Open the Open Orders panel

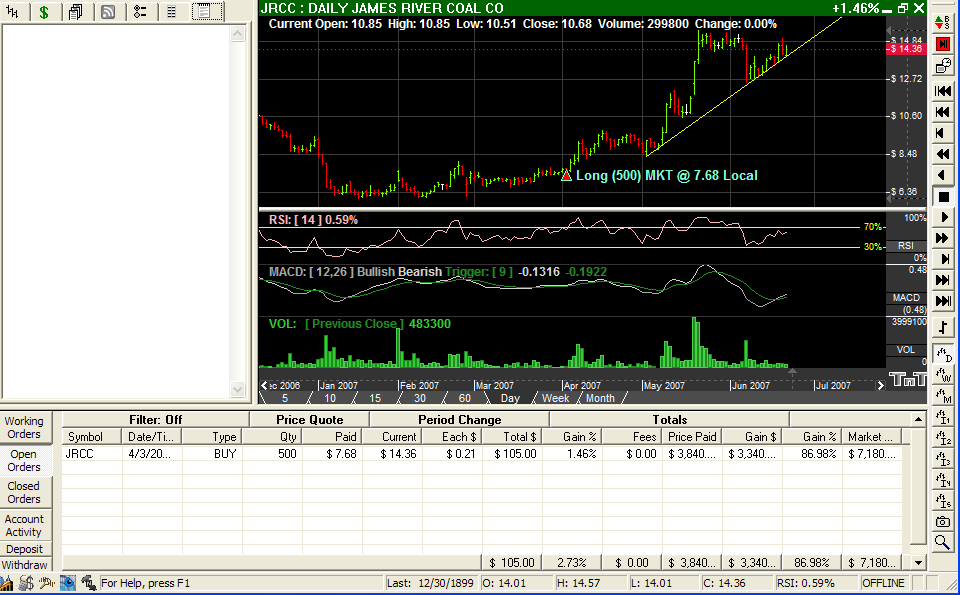coord(24,461)
